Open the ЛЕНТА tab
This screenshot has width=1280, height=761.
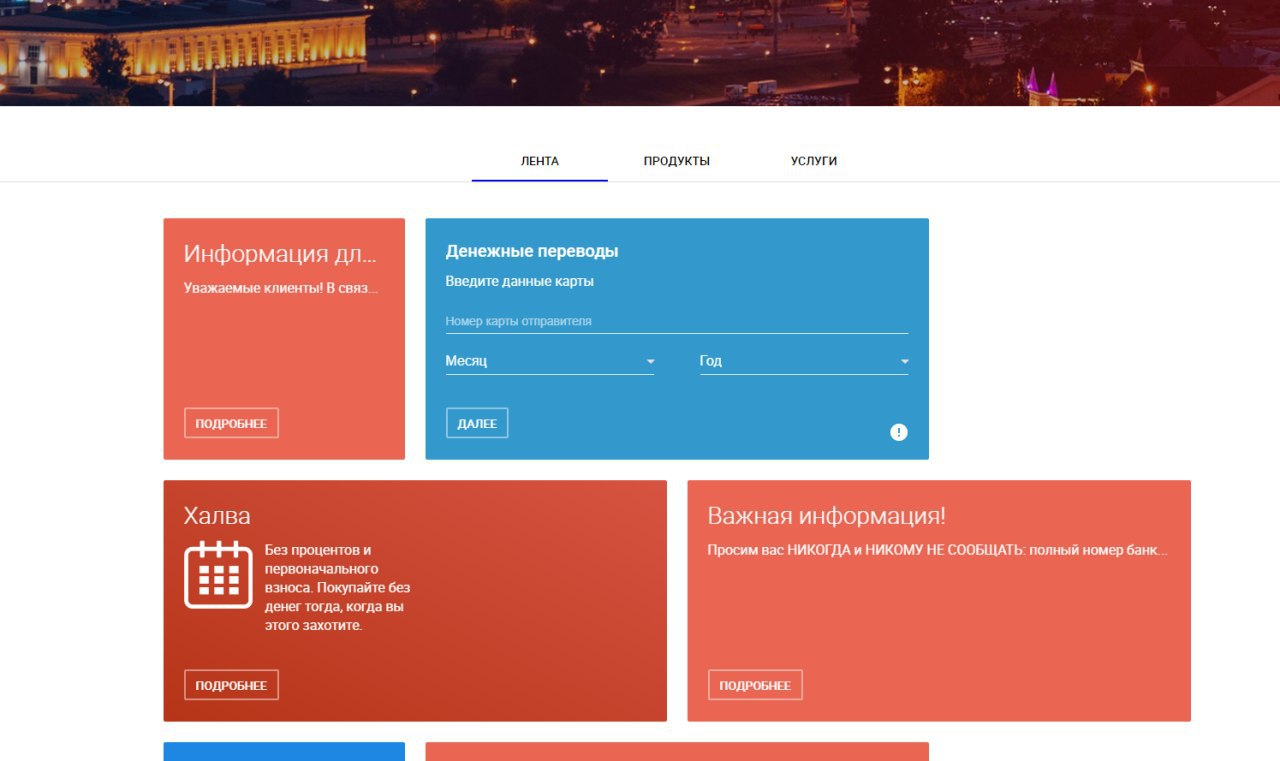(540, 161)
